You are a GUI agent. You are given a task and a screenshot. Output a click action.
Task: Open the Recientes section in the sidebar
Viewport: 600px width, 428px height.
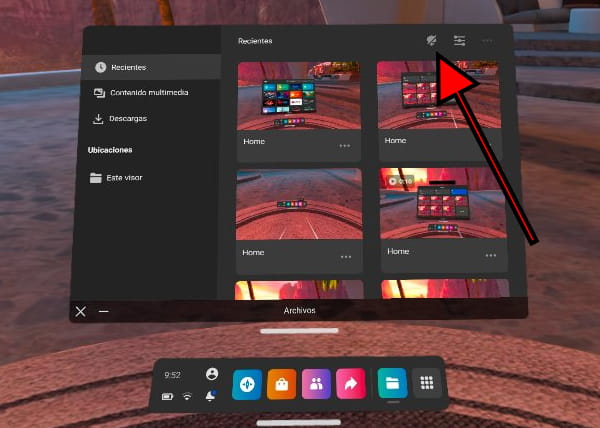click(151, 67)
